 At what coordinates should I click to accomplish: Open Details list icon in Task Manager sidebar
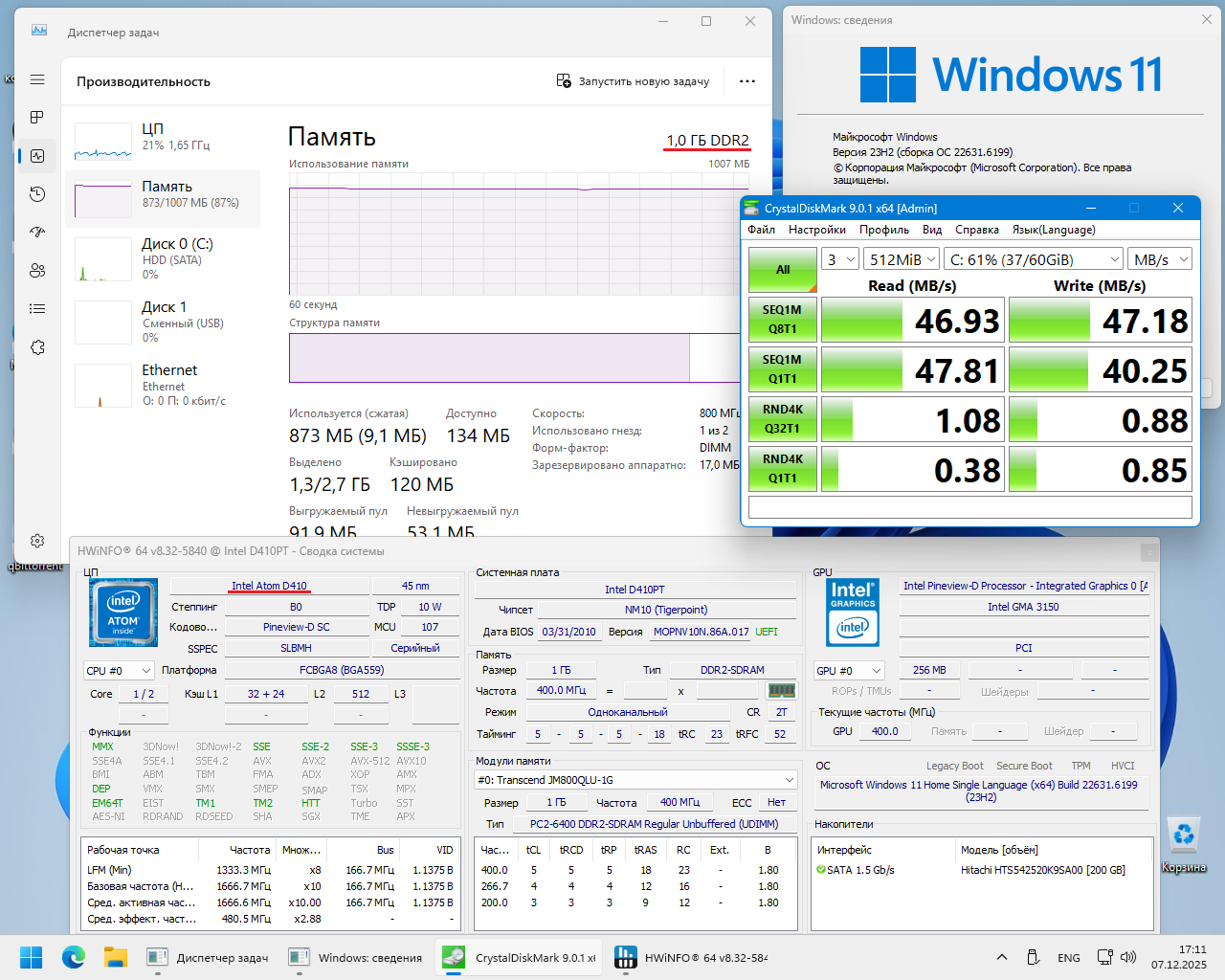click(x=37, y=309)
